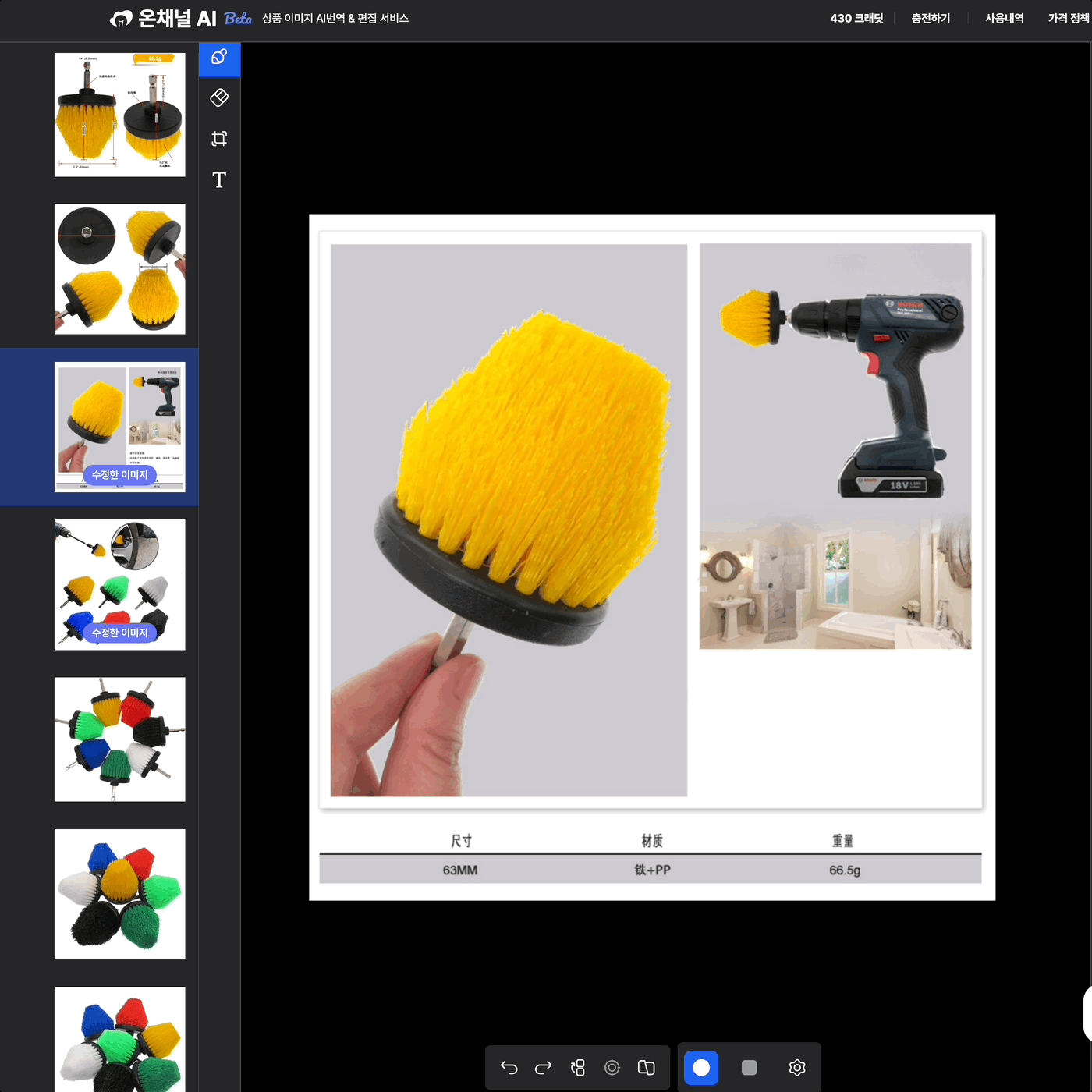
Task: Select the eraser tool
Action: coord(219,97)
